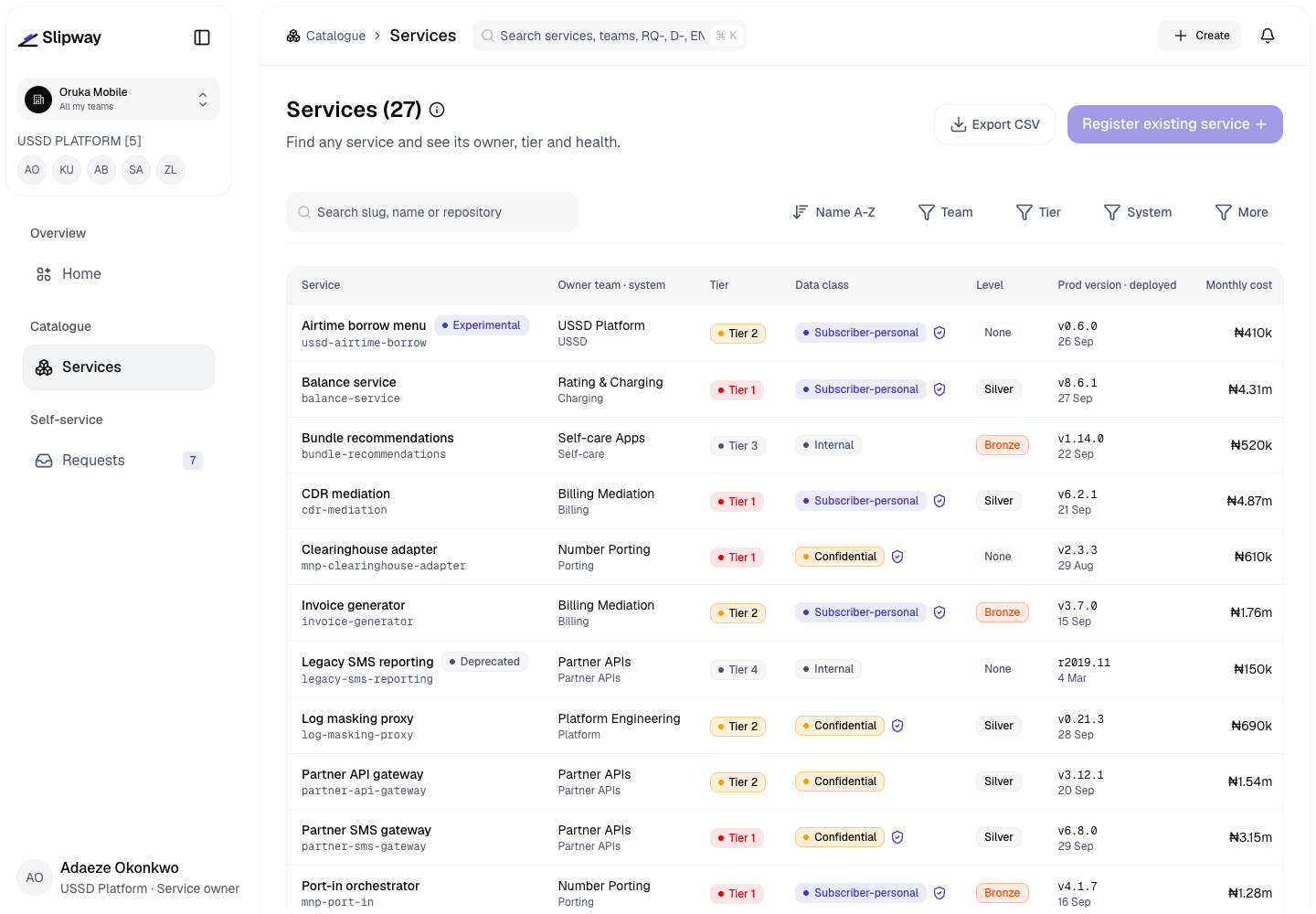The height and width of the screenshot is (914, 1316).
Task: Click the Create button
Action: [1200, 36]
